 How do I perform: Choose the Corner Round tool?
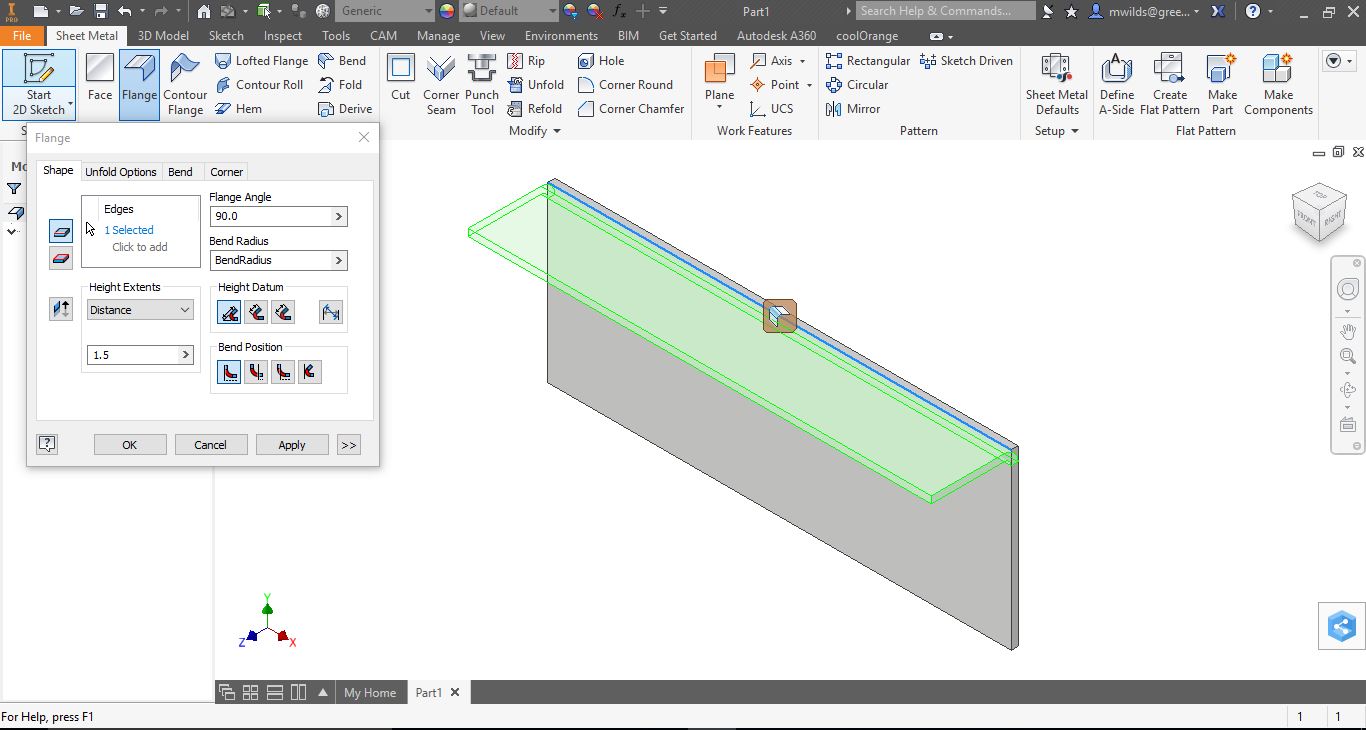coord(625,85)
